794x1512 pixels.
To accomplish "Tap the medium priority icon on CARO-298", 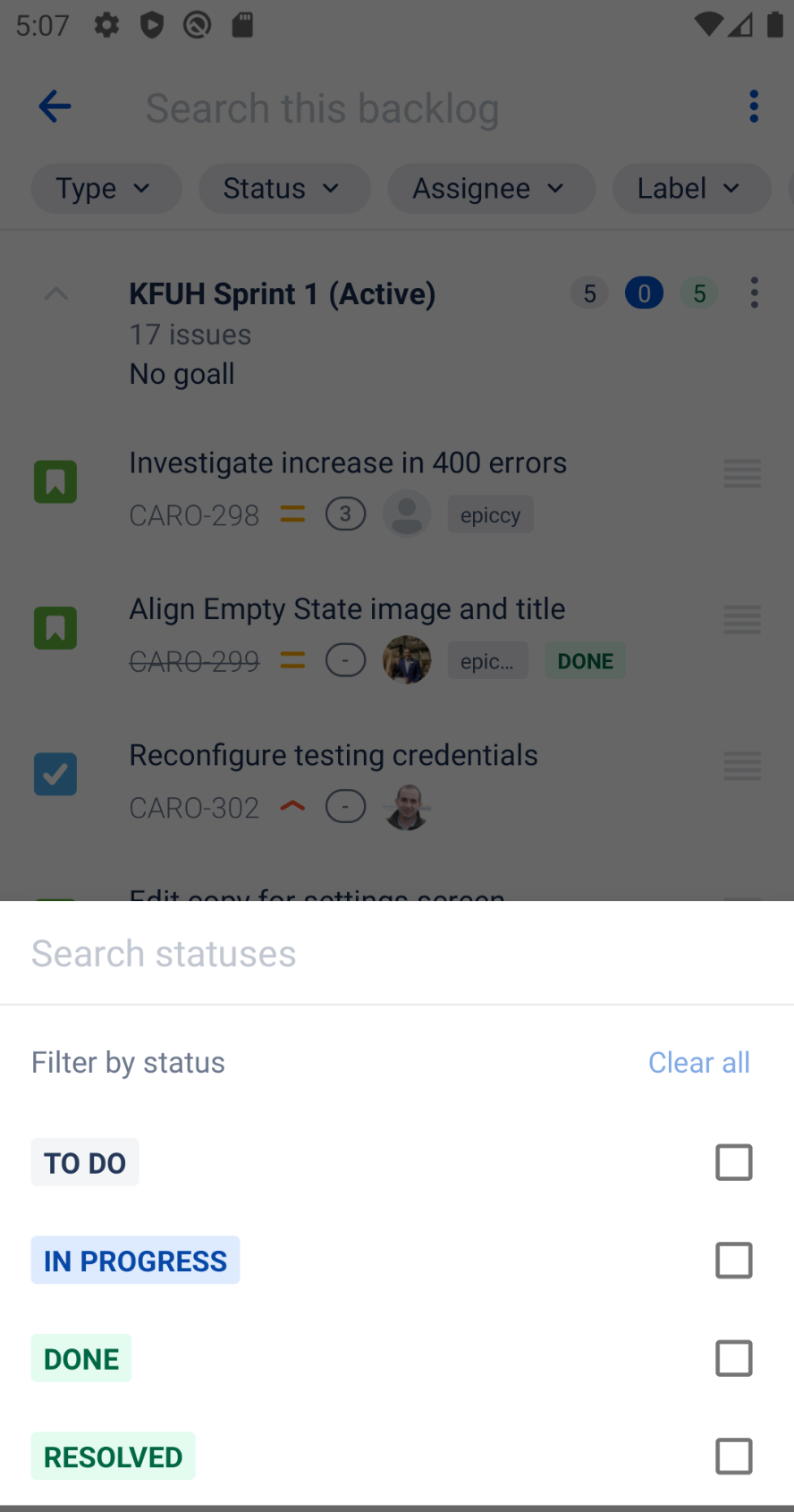I will click(x=292, y=514).
